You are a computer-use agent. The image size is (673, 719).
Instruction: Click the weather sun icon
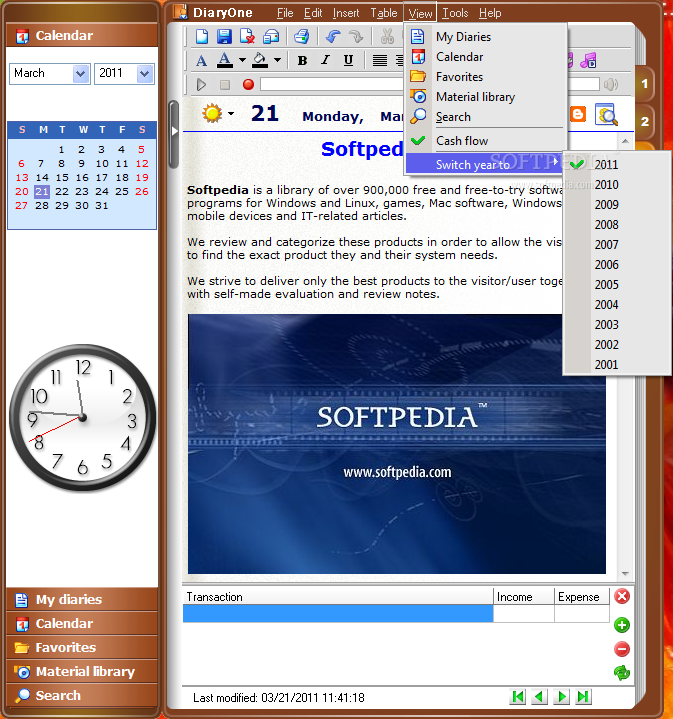coord(212,113)
